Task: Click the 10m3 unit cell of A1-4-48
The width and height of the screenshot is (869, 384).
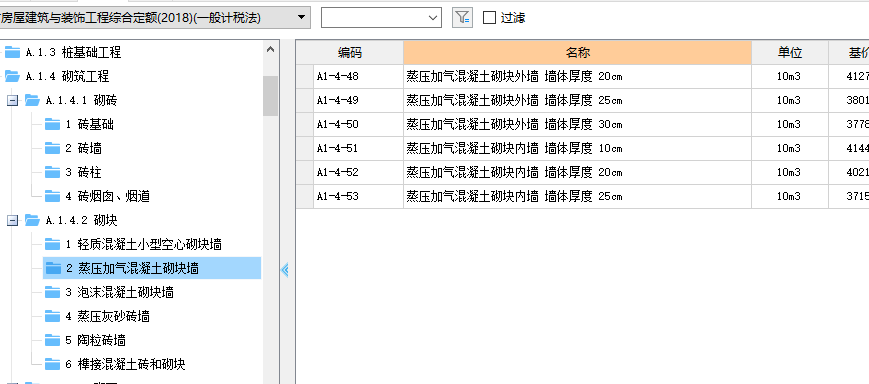Action: pos(790,76)
